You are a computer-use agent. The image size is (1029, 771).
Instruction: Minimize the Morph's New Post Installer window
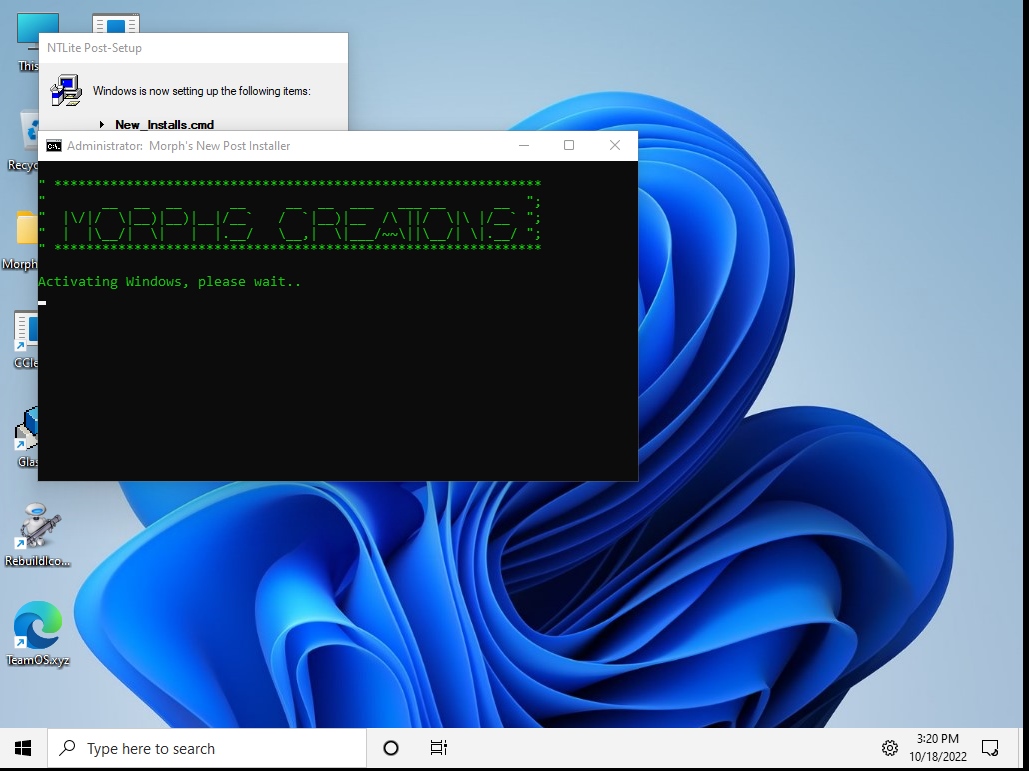(524, 146)
